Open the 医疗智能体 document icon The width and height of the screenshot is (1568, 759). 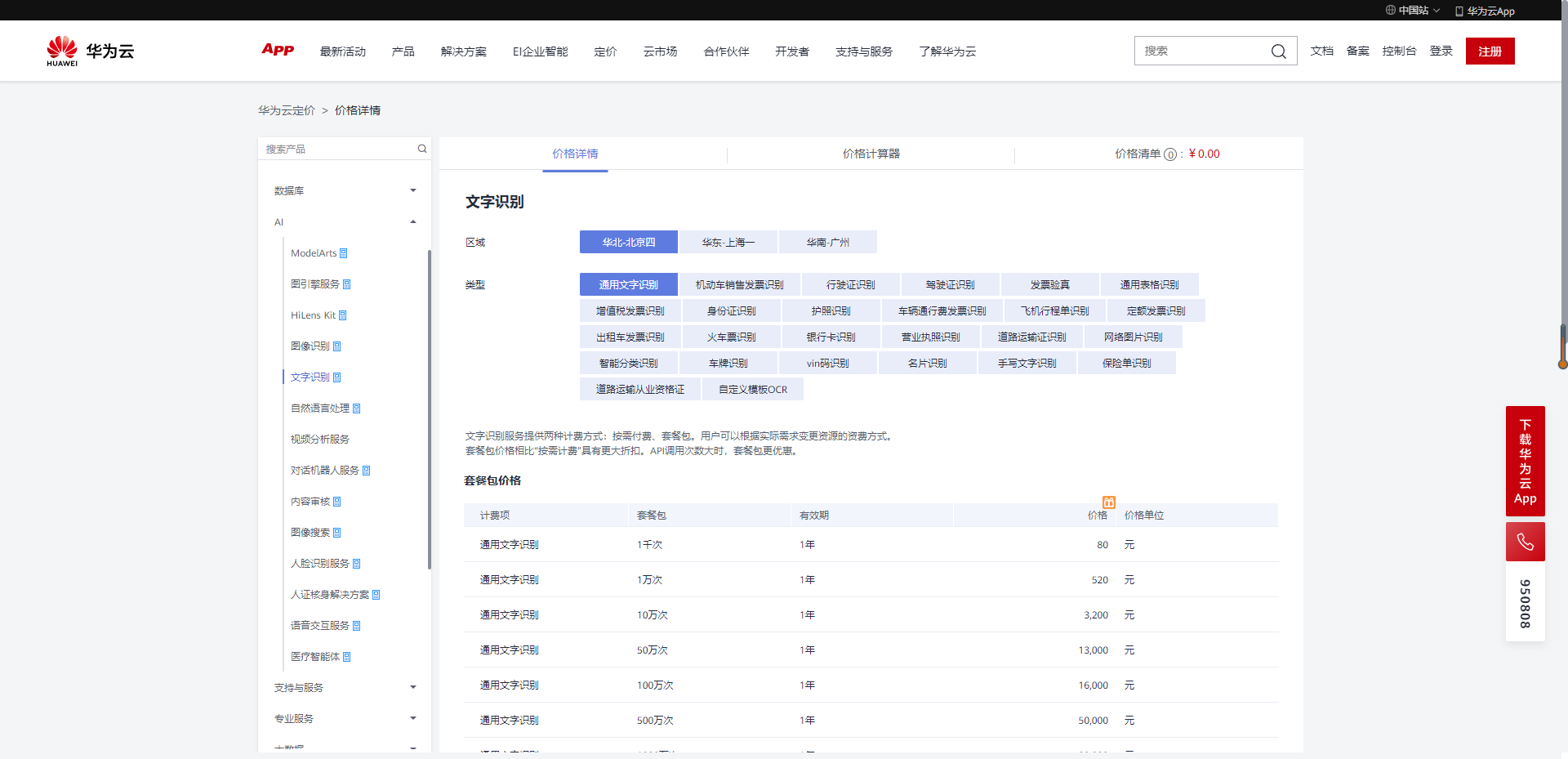[x=347, y=657]
